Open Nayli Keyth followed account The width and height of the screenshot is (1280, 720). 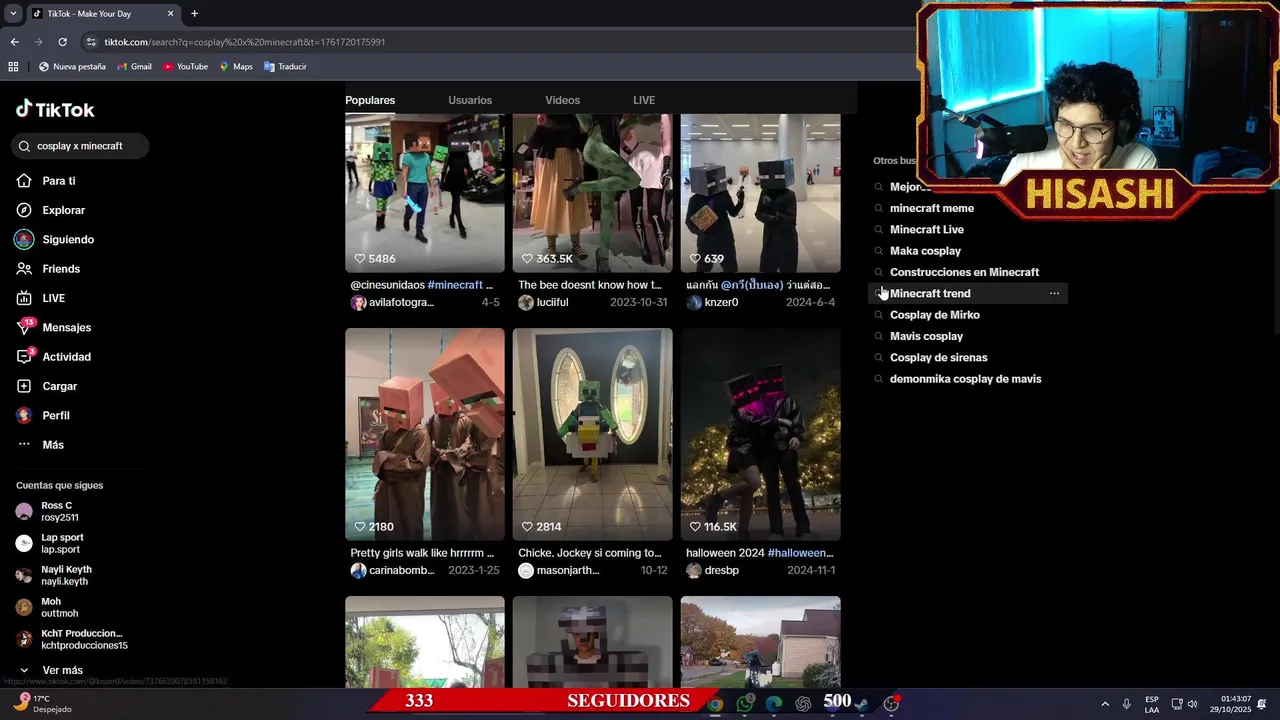pos(54,575)
